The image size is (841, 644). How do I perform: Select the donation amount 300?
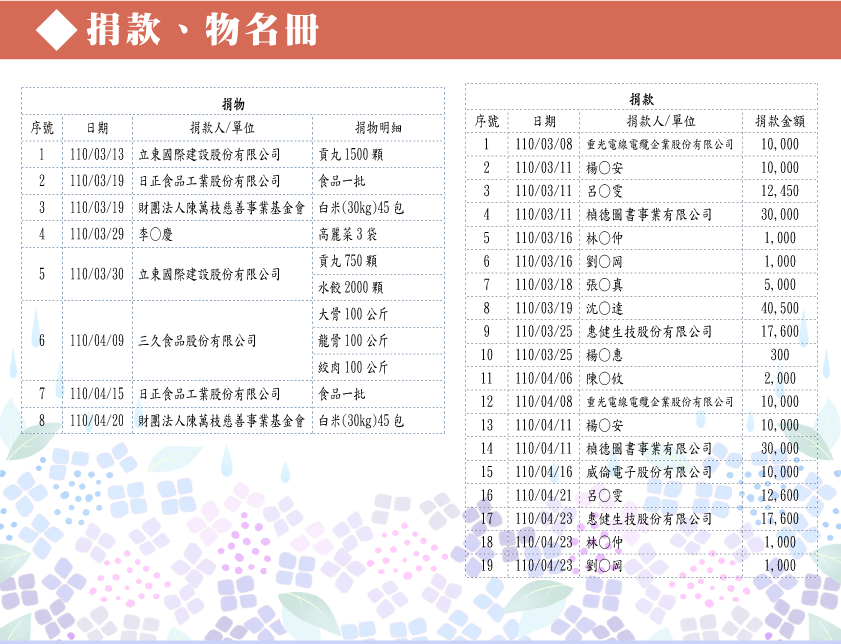click(x=780, y=355)
